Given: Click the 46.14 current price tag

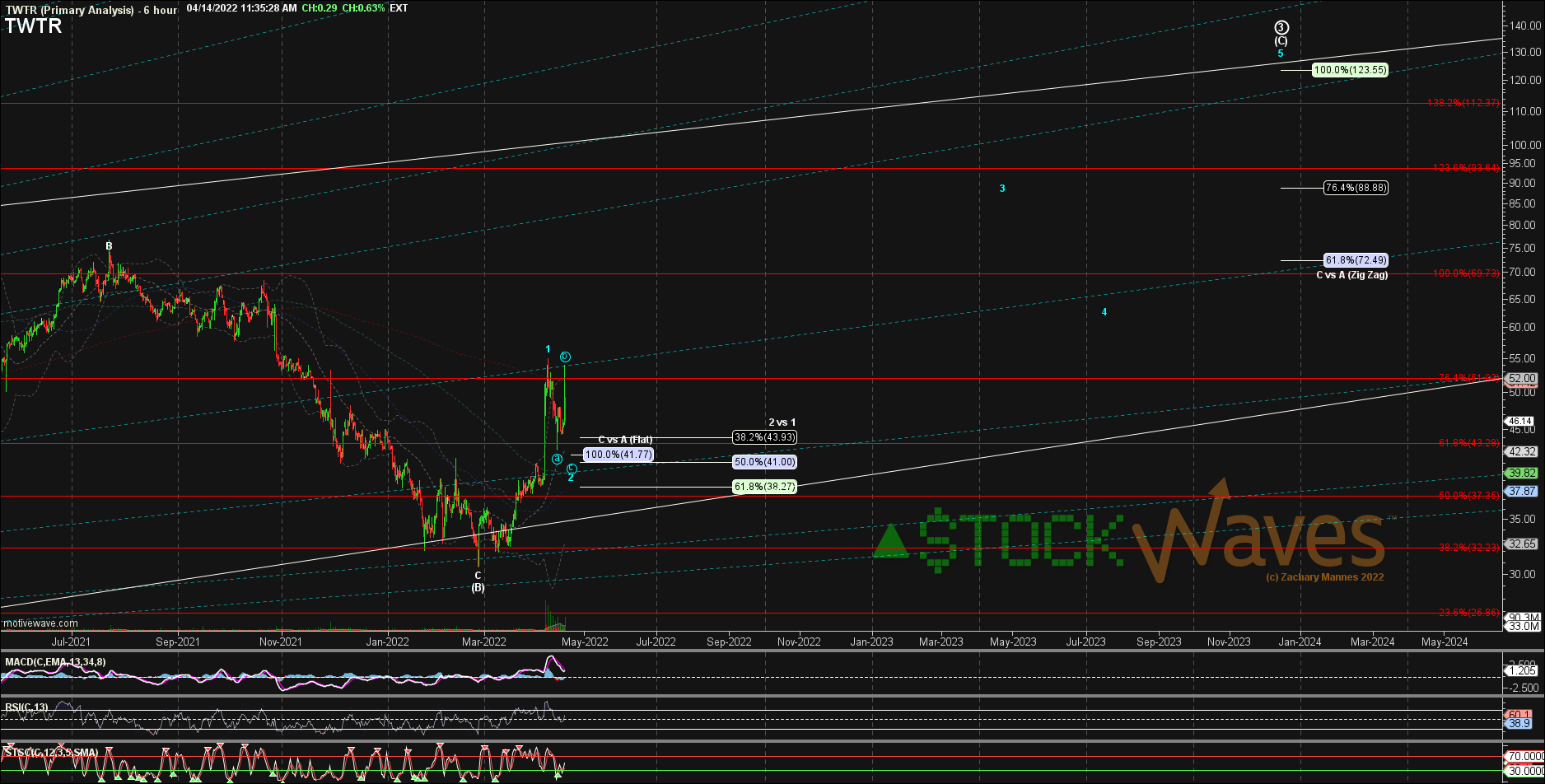Looking at the screenshot, I should click(x=1521, y=421).
